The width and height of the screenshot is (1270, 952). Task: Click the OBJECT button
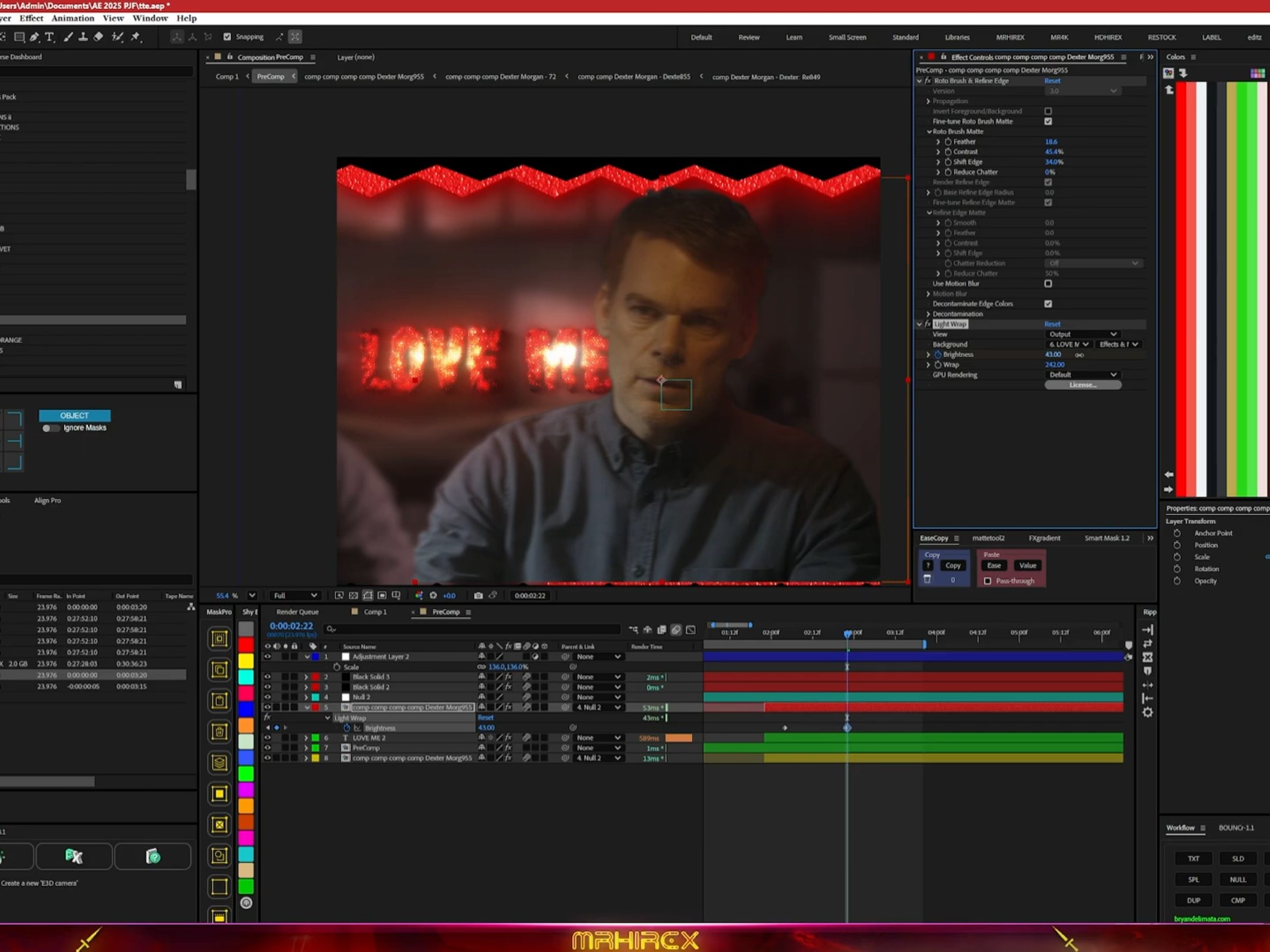pyautogui.click(x=74, y=416)
